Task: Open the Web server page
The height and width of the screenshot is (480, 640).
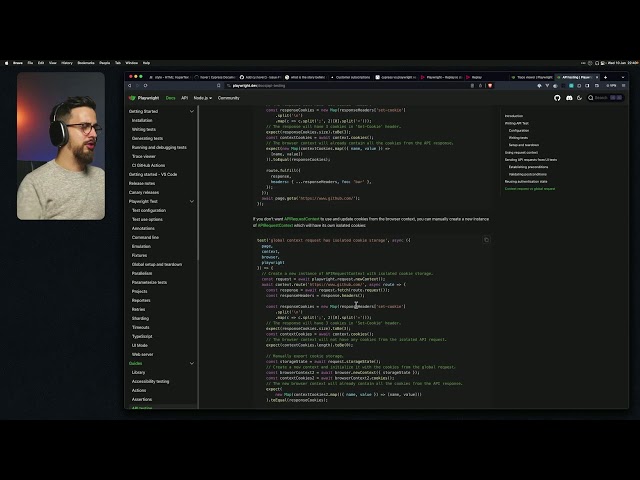Action: coord(142,354)
